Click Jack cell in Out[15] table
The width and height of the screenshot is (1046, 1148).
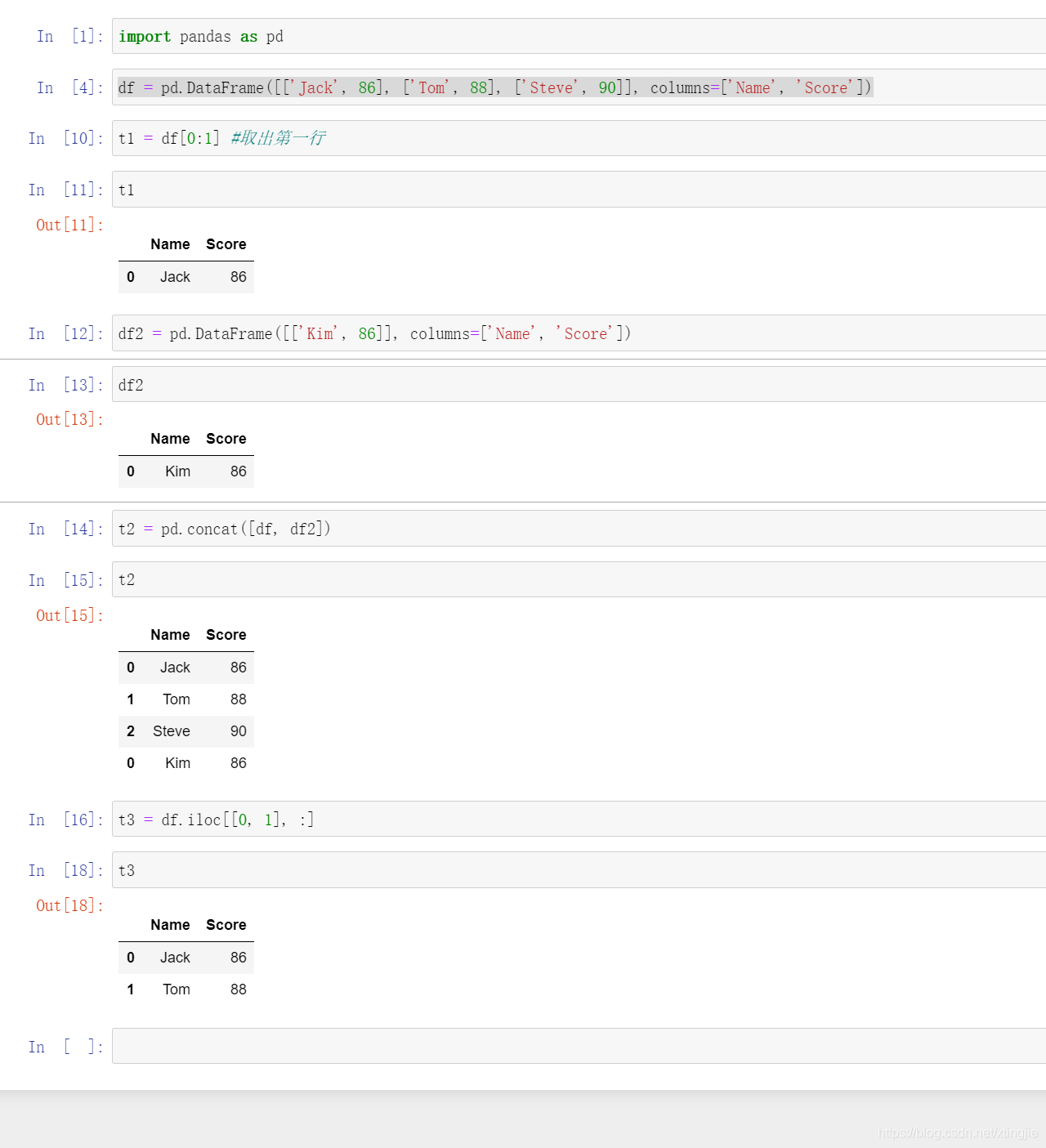click(175, 668)
